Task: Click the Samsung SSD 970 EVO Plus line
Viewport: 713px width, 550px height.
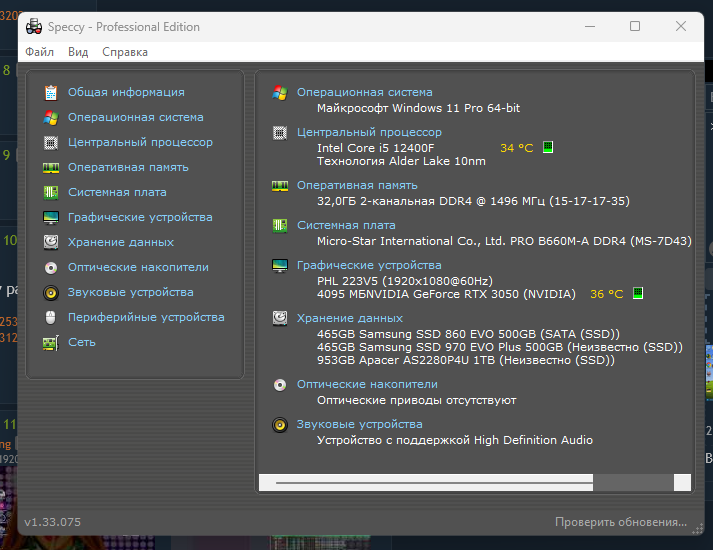Action: (x=500, y=348)
